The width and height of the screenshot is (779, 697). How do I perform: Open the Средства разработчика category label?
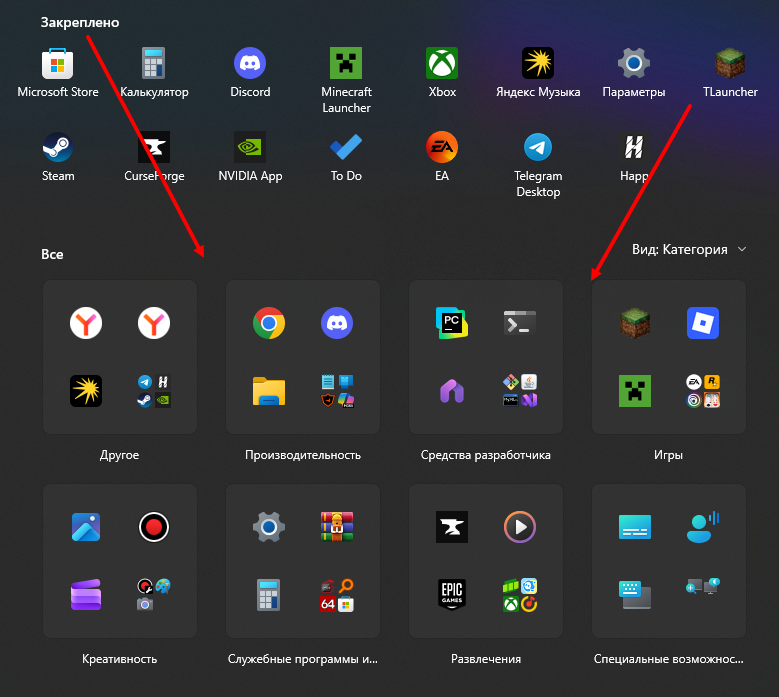(485, 455)
